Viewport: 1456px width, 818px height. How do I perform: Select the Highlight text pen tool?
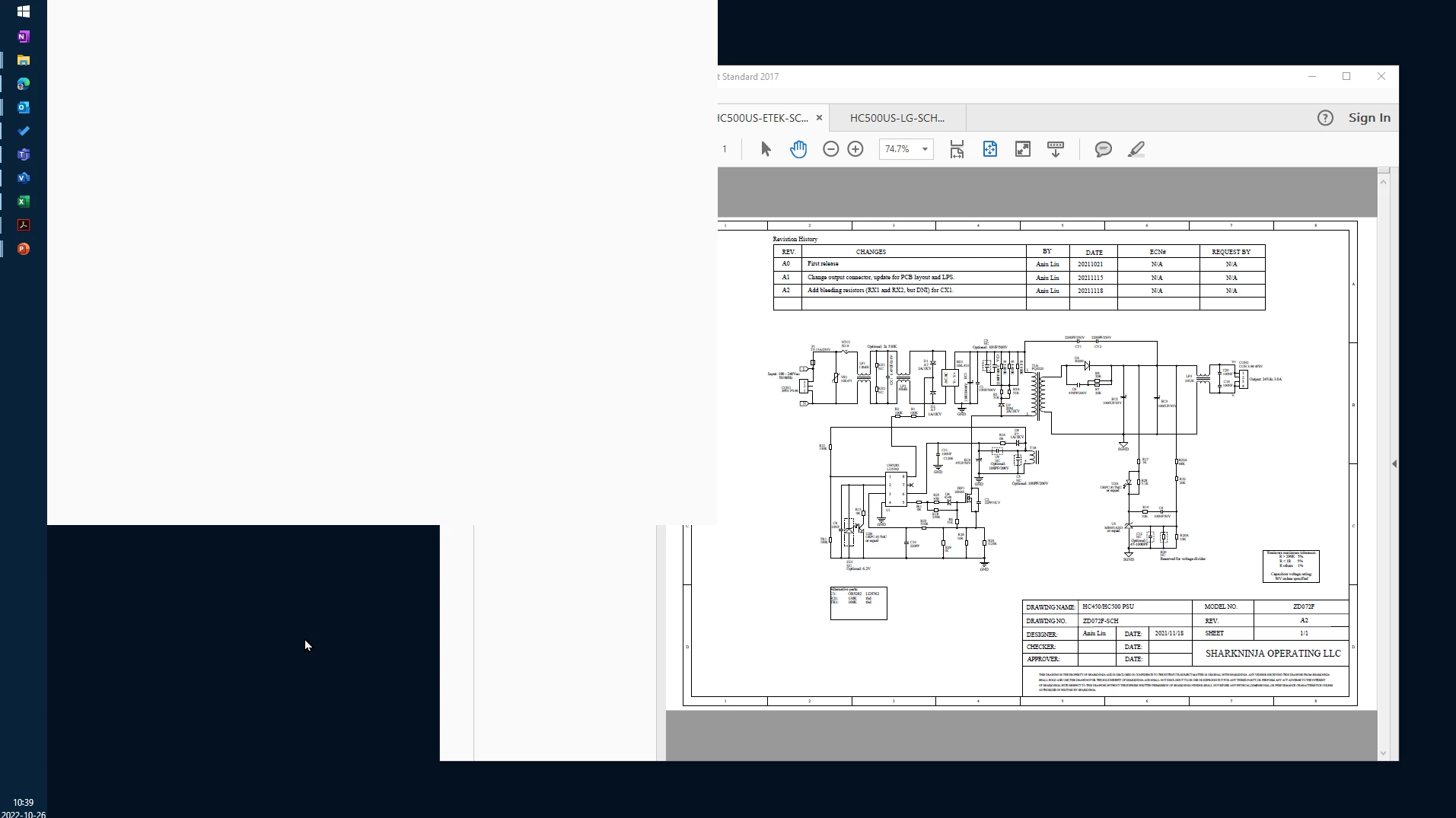point(1136,149)
